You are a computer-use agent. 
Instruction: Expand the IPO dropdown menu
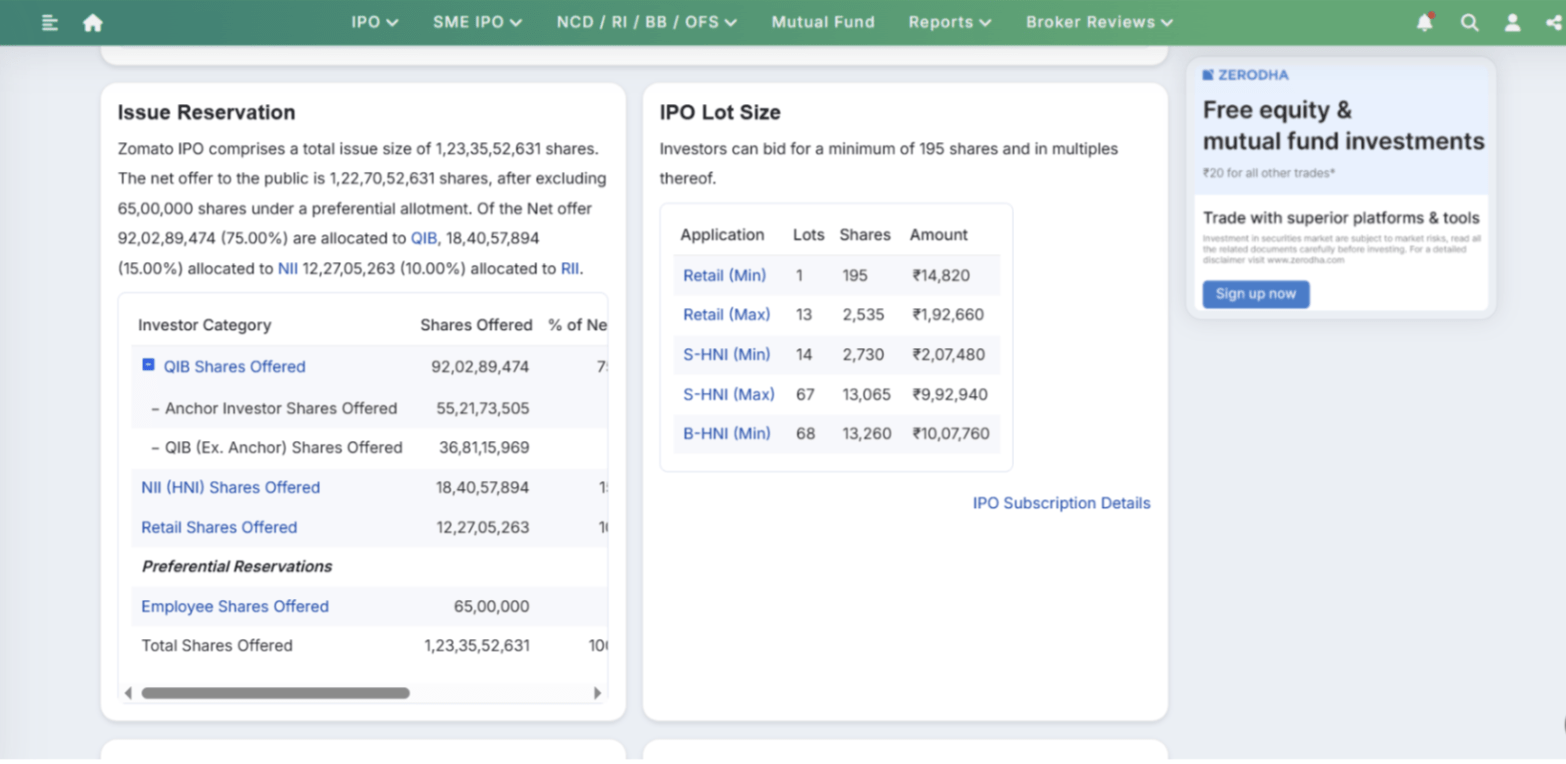(x=375, y=22)
